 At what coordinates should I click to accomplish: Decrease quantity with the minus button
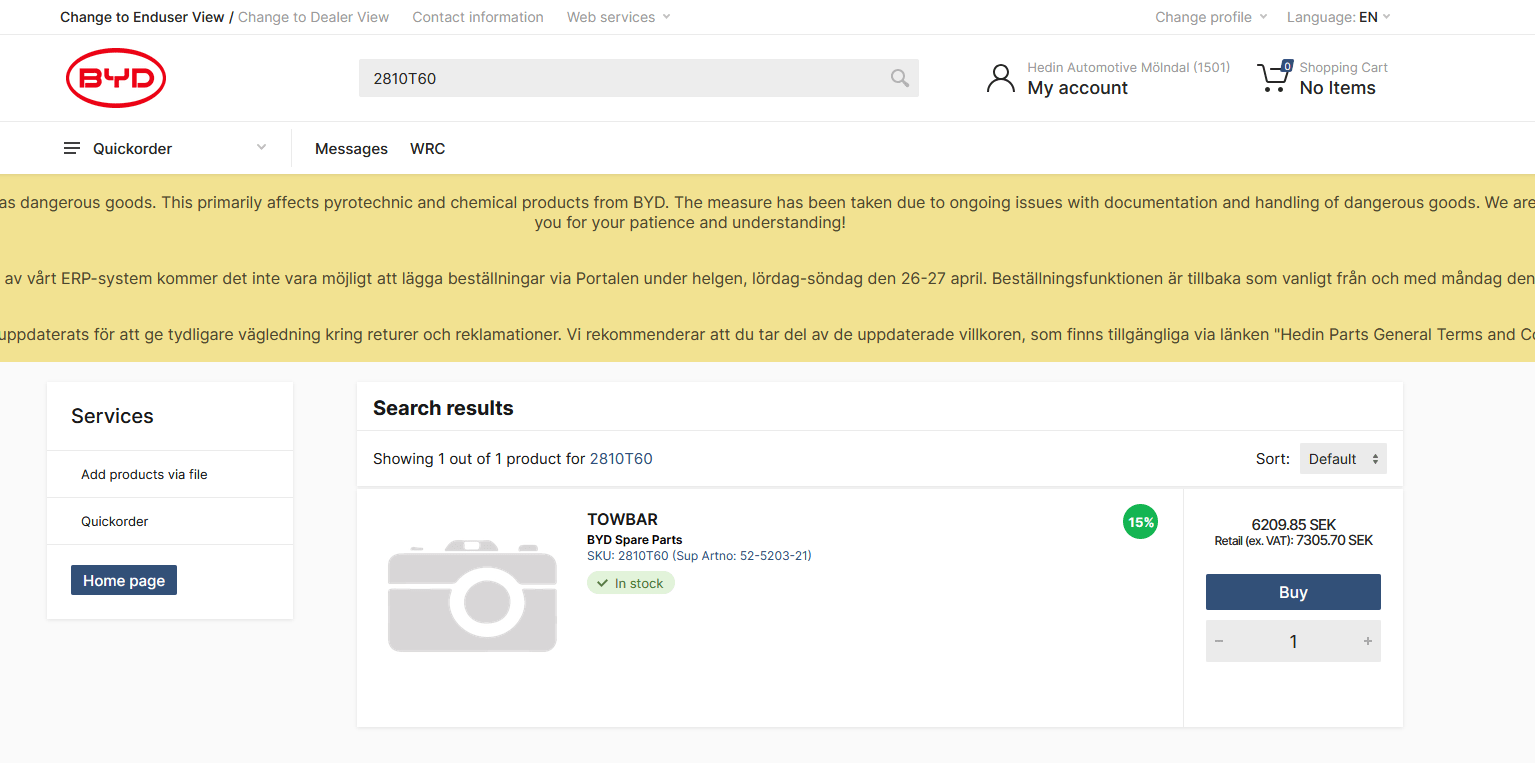click(1219, 641)
